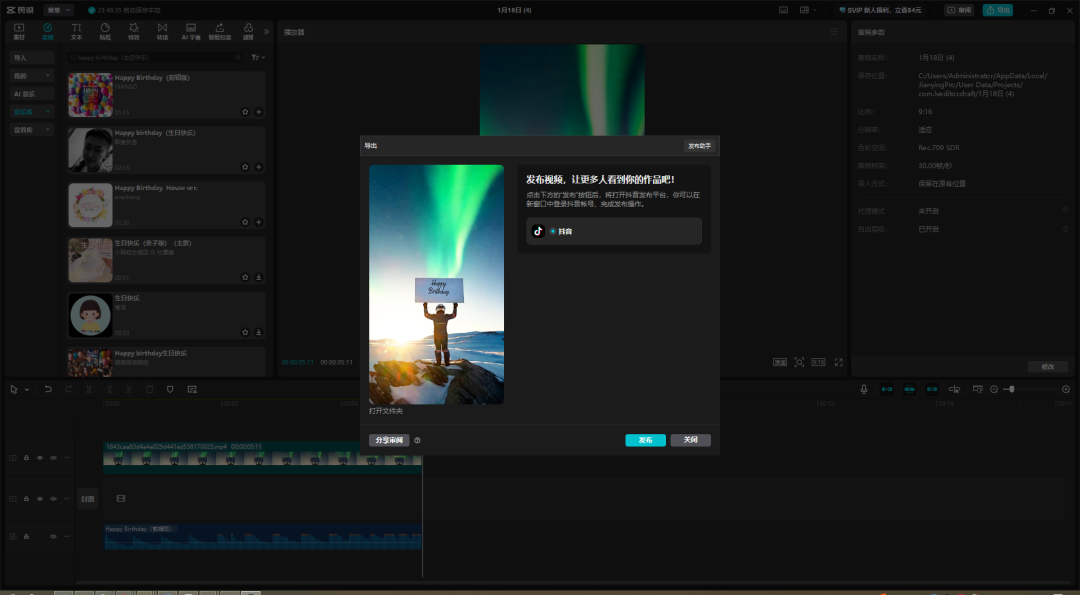Open the 发布助手 publishing assistant
This screenshot has height=595, width=1080.
[x=699, y=146]
